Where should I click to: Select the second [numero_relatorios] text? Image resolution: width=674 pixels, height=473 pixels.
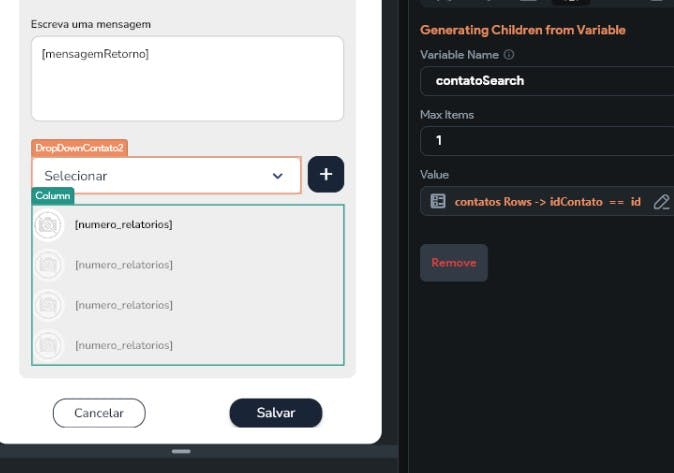(123, 265)
